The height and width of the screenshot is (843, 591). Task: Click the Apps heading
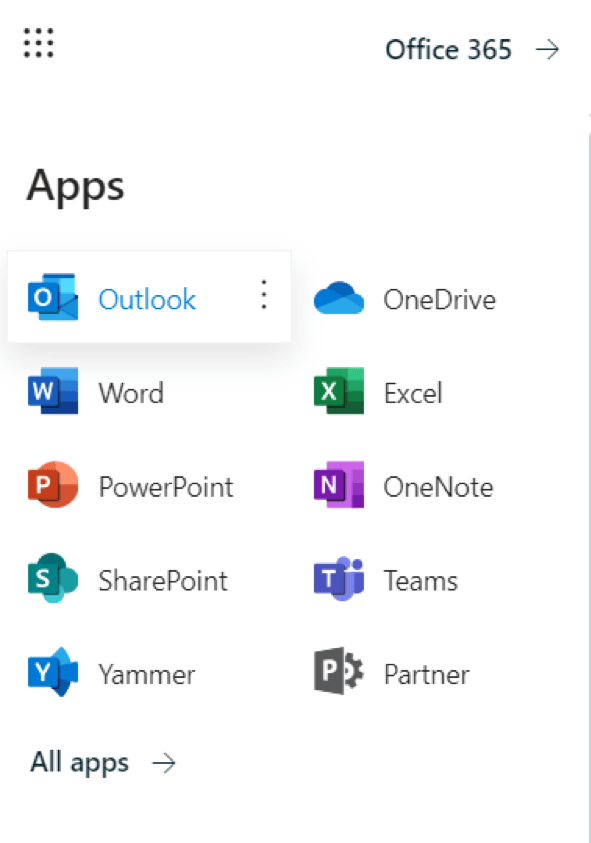point(75,186)
